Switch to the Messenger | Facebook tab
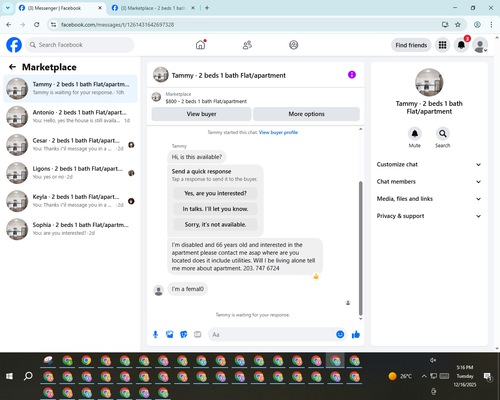 point(60,8)
